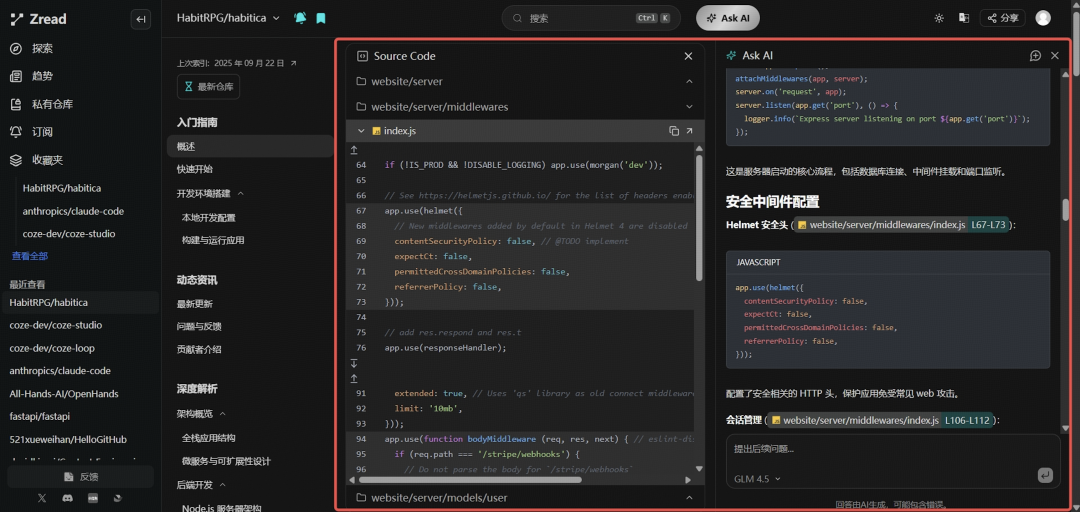Open 构建与运行应用 page
This screenshot has width=1080, height=512.
pyautogui.click(x=213, y=240)
